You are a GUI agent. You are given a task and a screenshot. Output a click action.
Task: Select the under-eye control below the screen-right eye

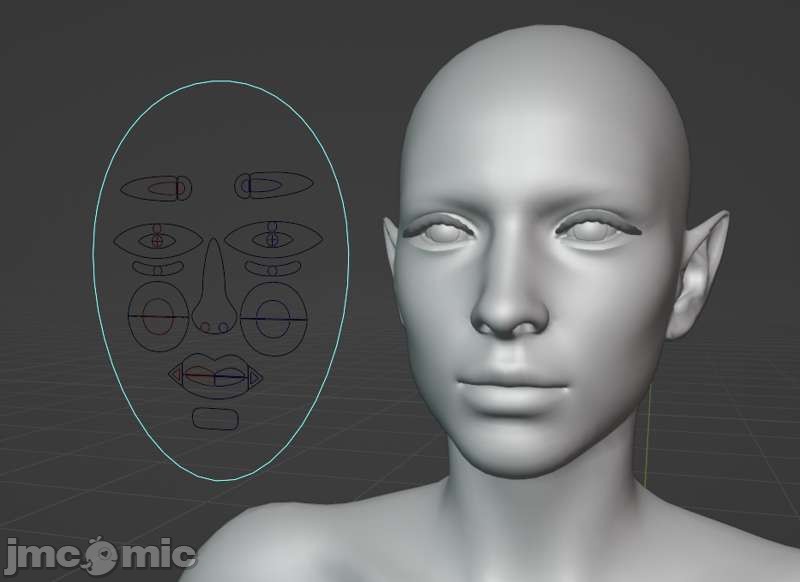pyautogui.click(x=273, y=268)
